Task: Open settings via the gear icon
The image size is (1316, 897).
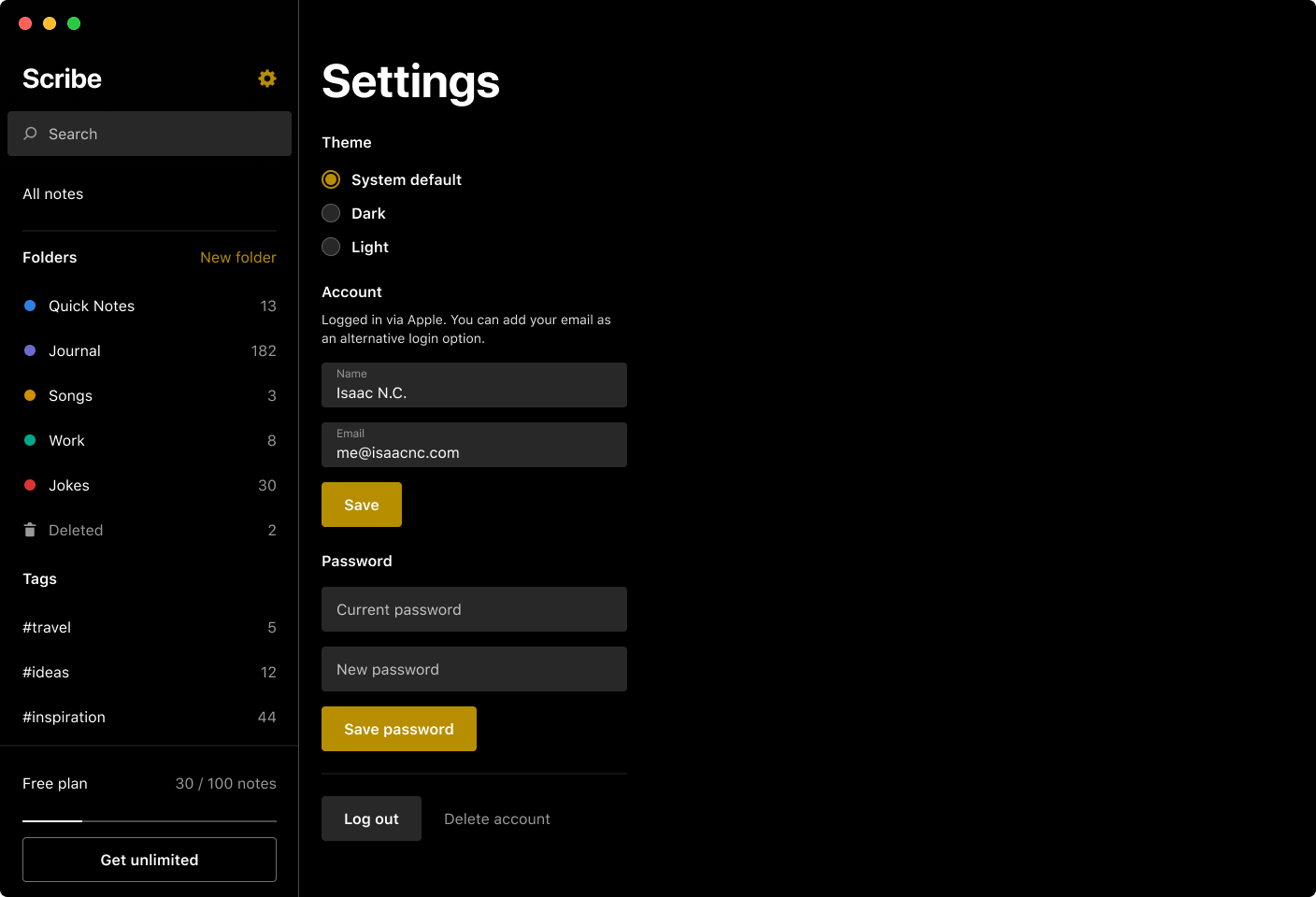Action: (267, 78)
